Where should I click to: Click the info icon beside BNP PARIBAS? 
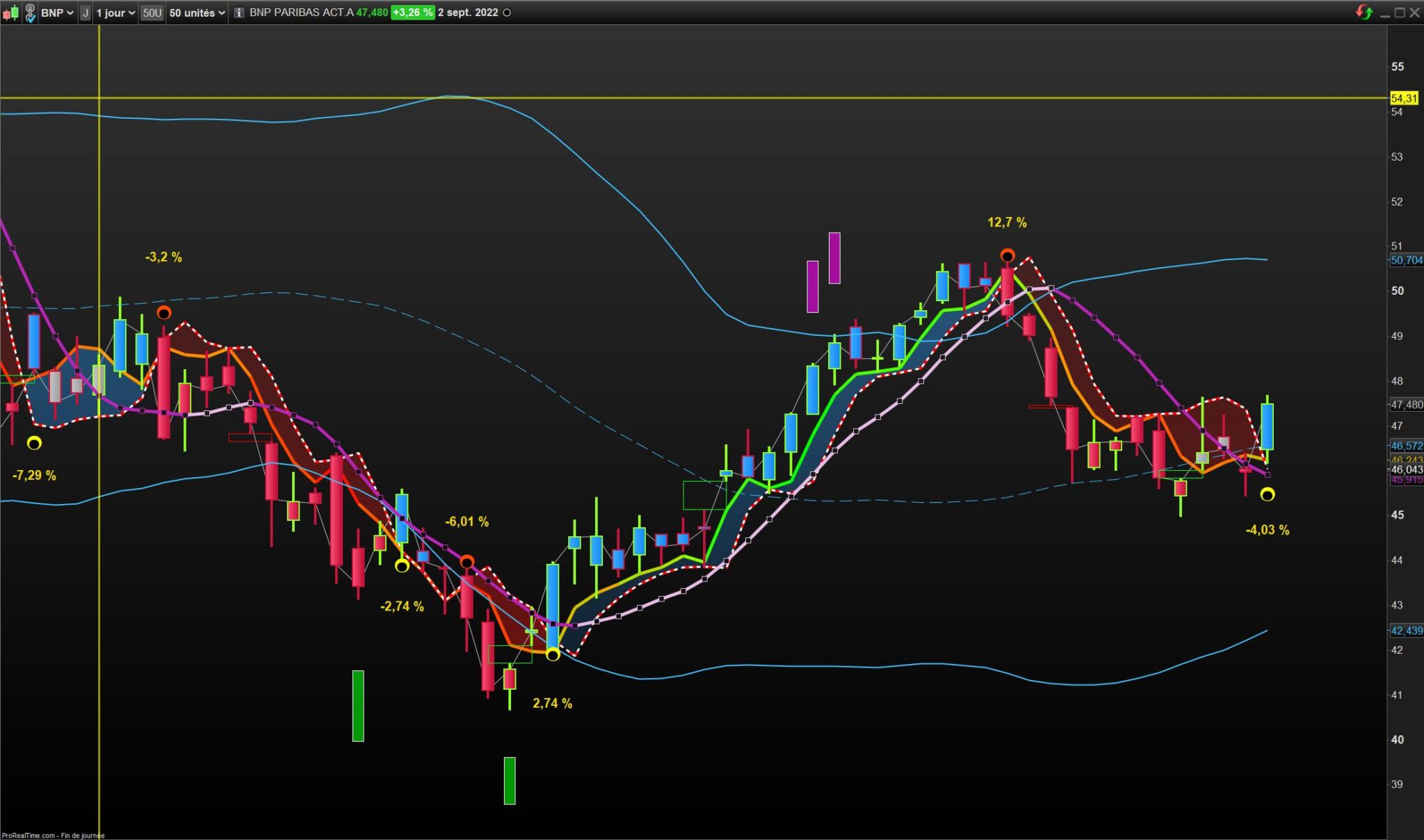tap(238, 13)
